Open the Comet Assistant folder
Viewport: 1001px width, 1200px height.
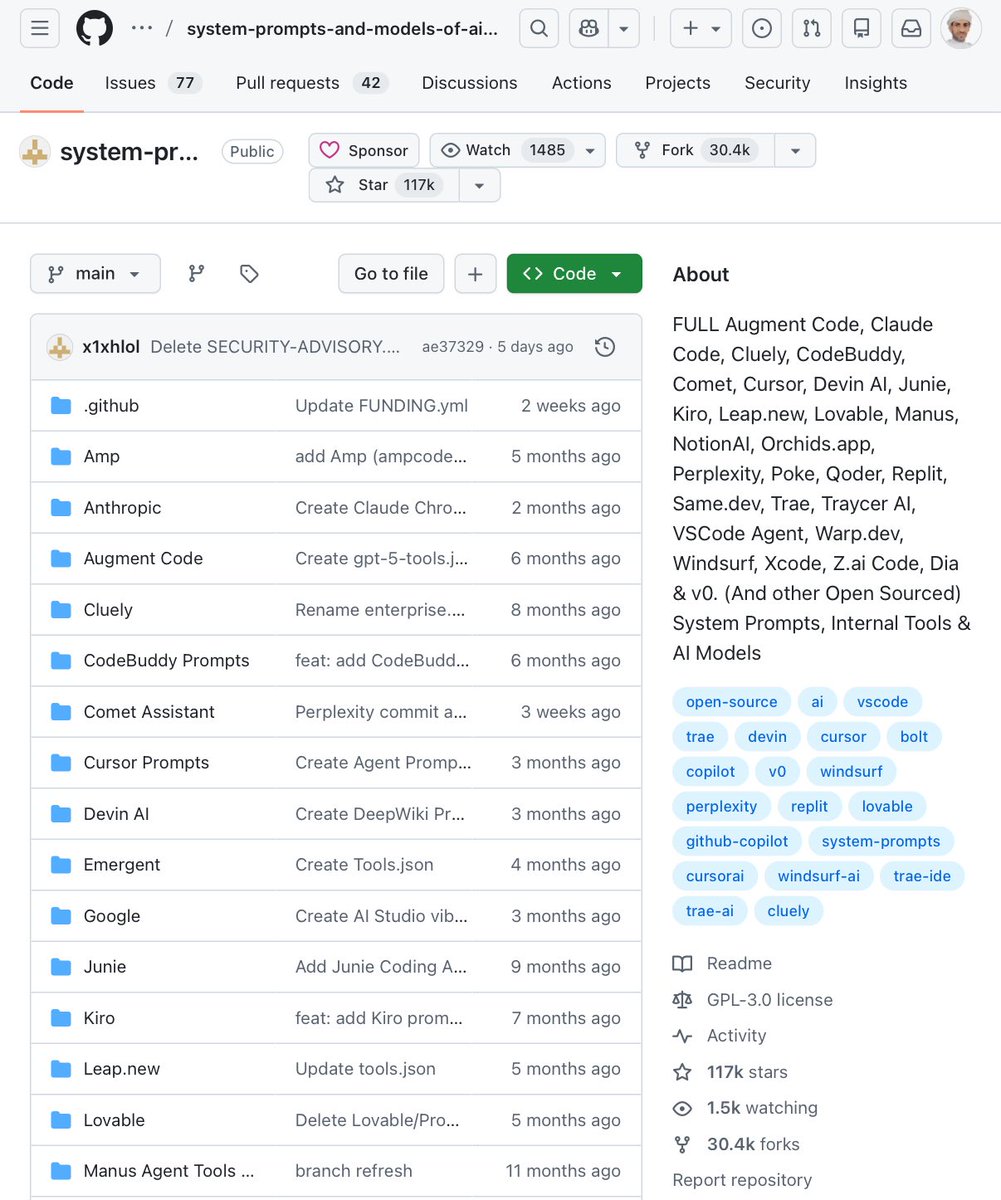149,711
